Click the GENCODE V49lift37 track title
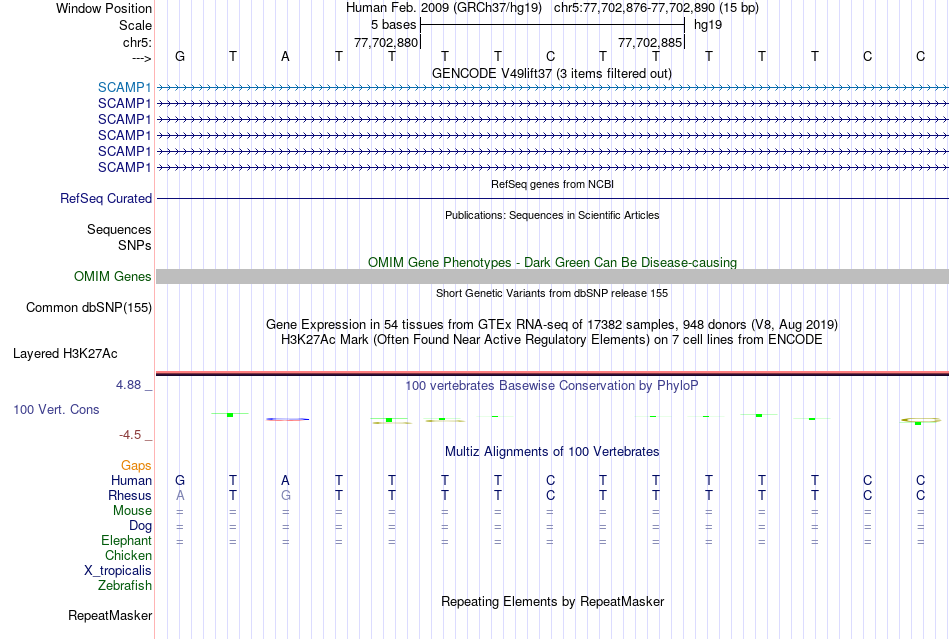 [552, 73]
